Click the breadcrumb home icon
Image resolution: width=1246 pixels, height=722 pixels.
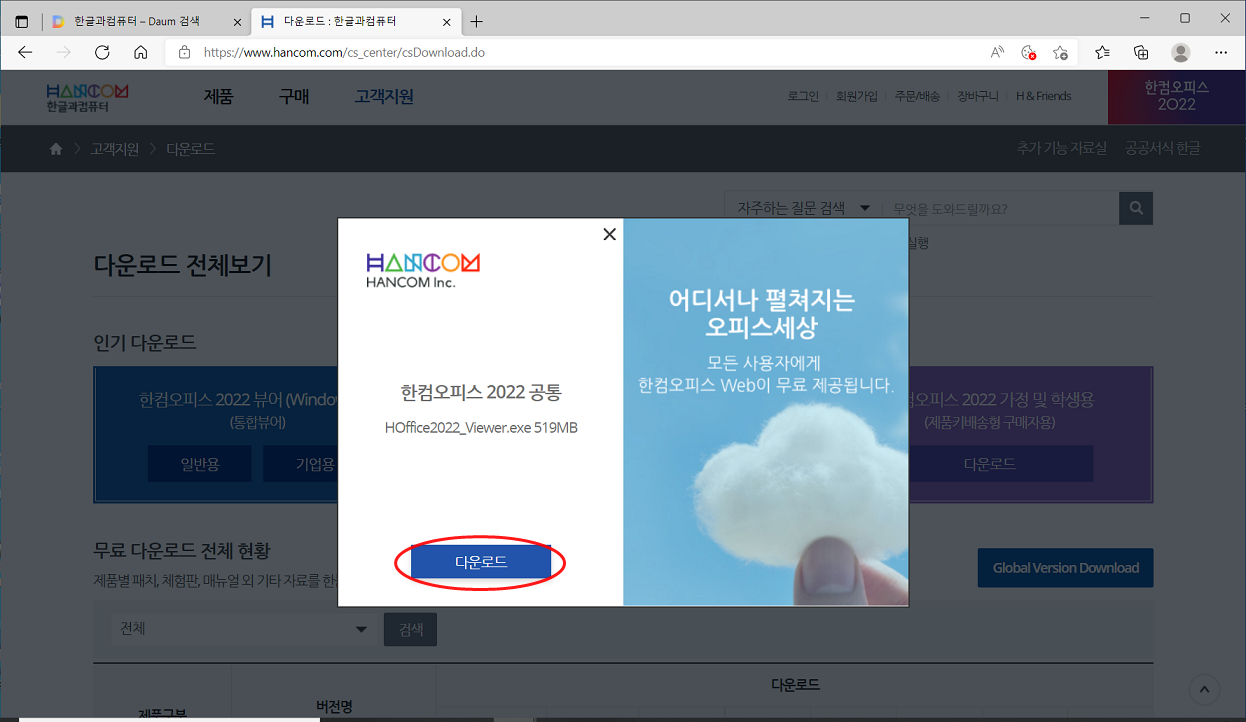tap(56, 148)
